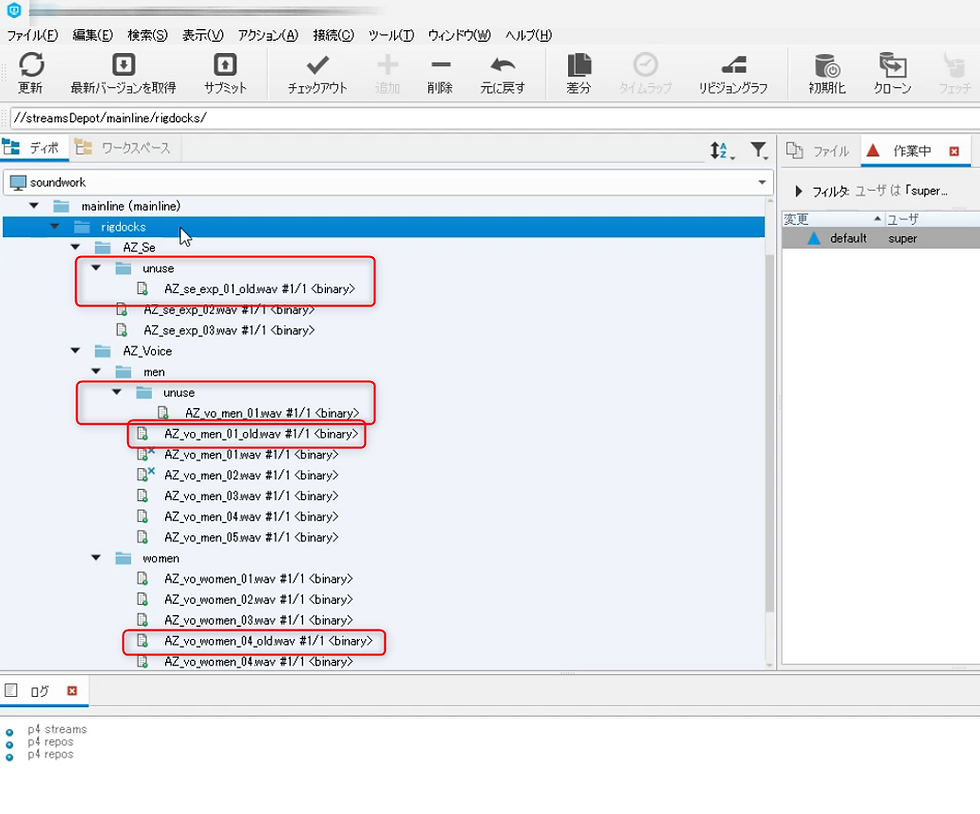This screenshot has width=980, height=814.
Task: Open the ヘルプ(H) menu
Action: [529, 35]
